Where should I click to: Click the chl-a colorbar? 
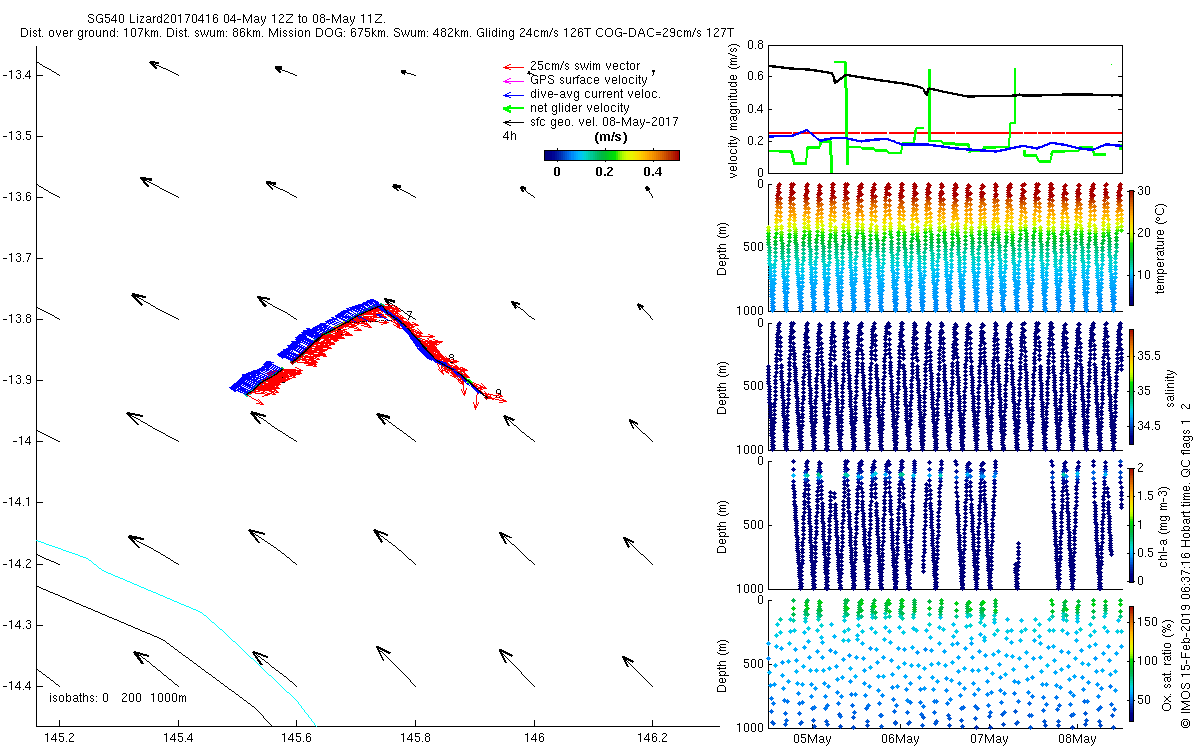(x=1131, y=524)
